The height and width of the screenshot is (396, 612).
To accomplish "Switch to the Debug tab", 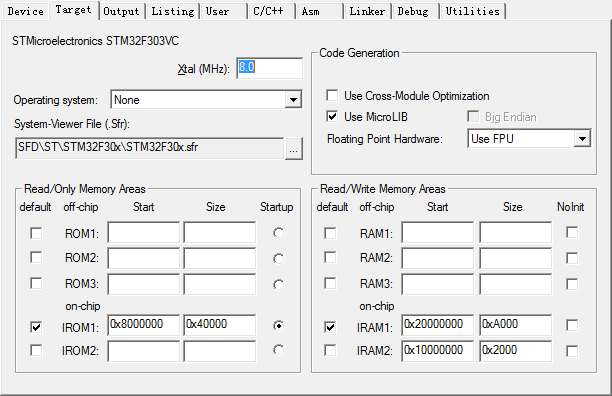I will point(415,11).
